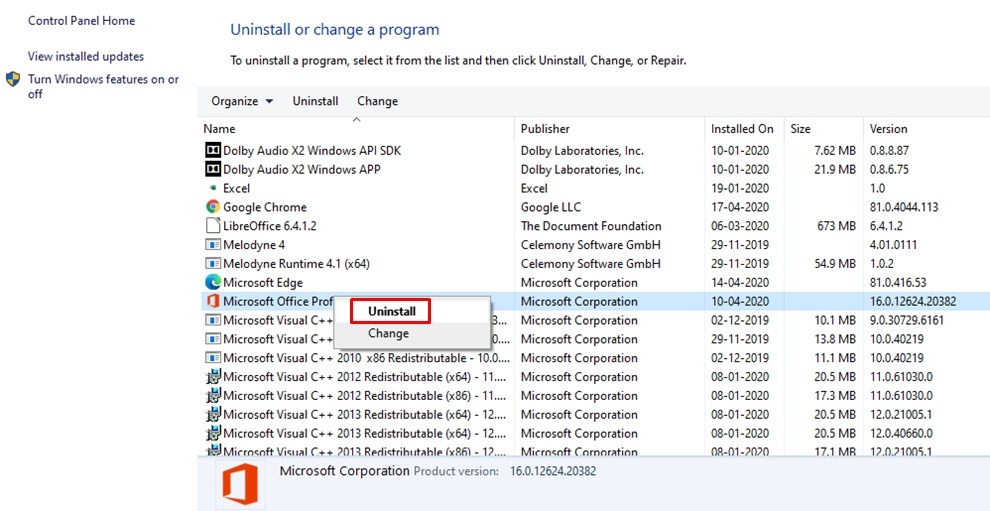Click the install date 06-03-2020
The image size is (990, 511).
(740, 226)
